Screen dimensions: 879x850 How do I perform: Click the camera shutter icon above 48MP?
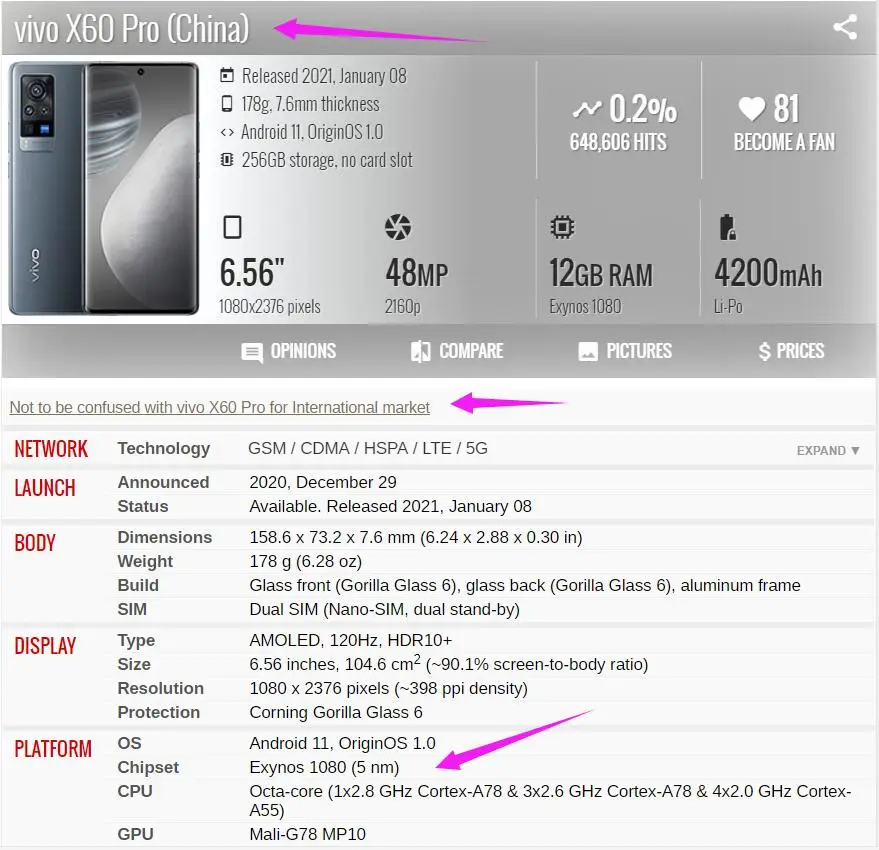[398, 227]
